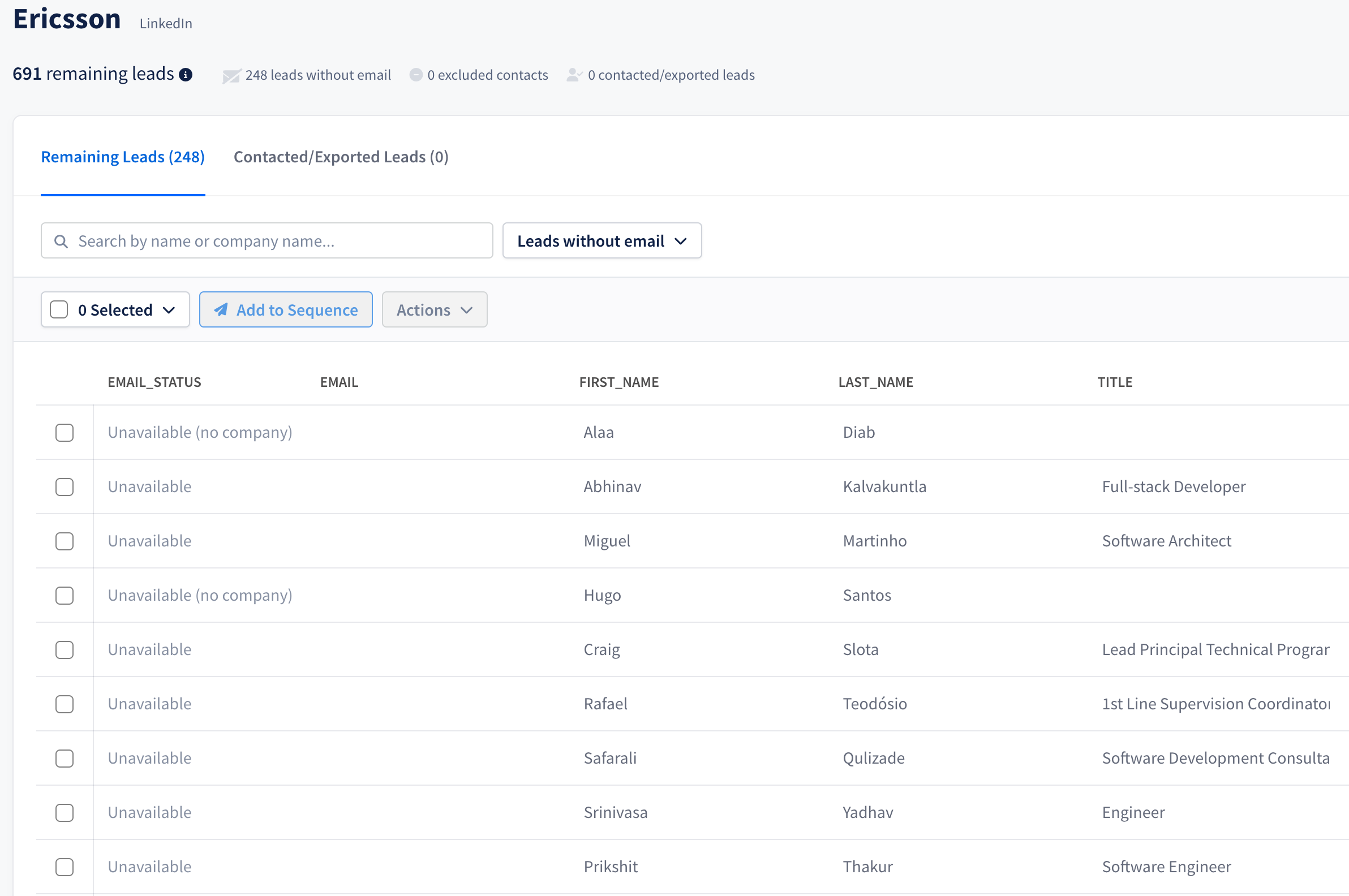The image size is (1349, 896).
Task: Expand the 0 Selected dropdown chevron
Action: (x=169, y=310)
